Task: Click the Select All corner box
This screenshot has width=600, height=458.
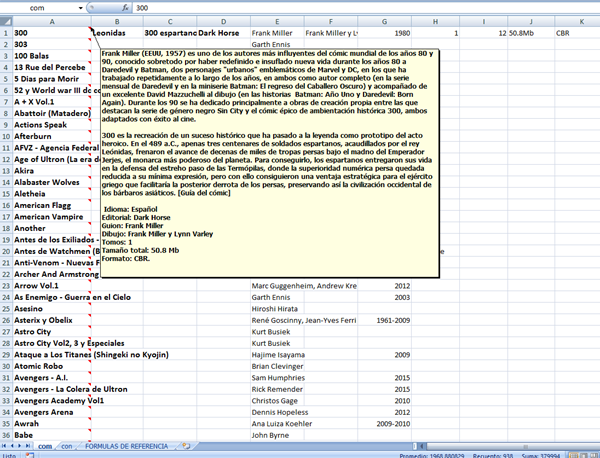Action: 5,20
